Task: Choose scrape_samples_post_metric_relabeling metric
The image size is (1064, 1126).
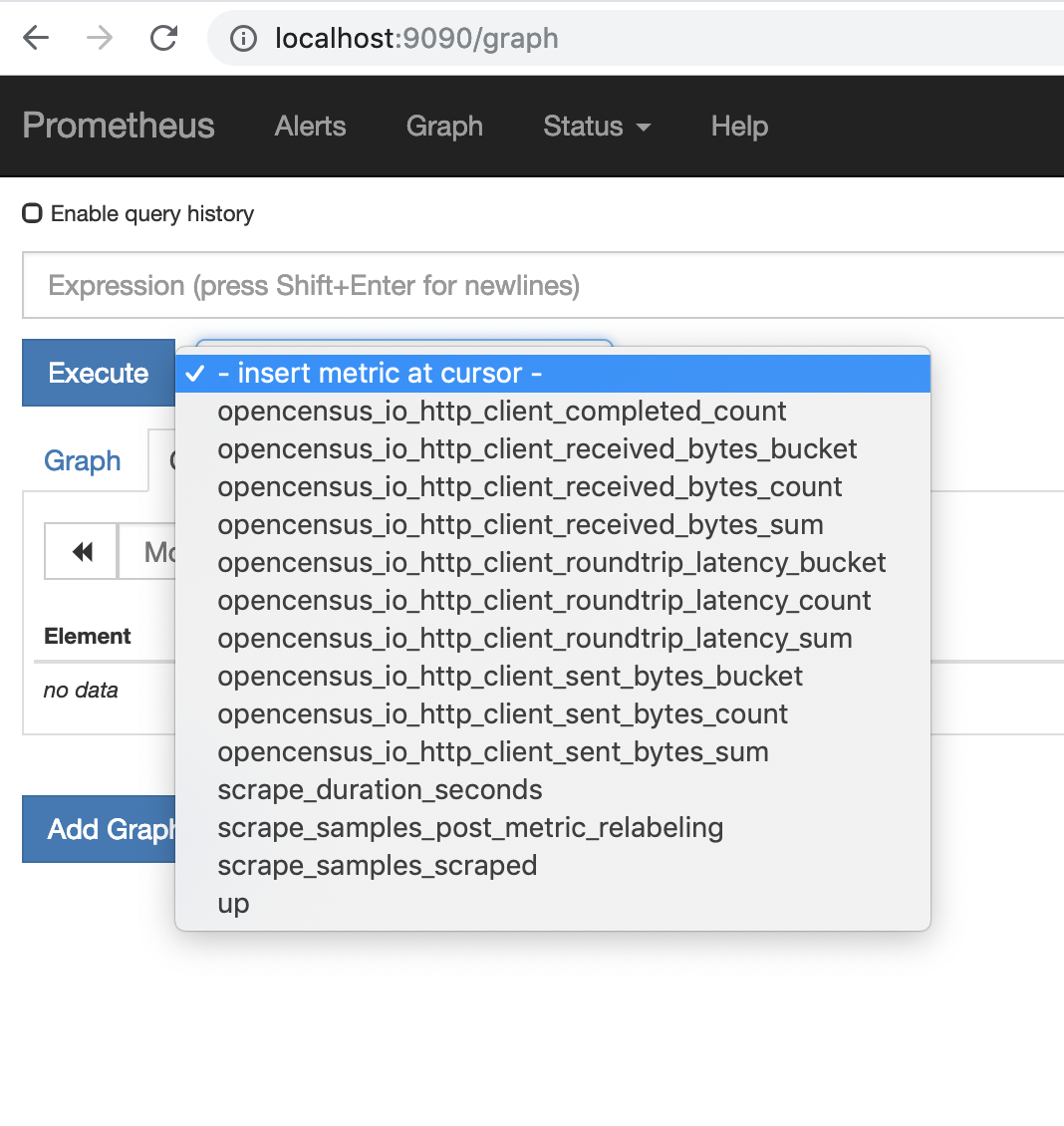Action: [553, 827]
